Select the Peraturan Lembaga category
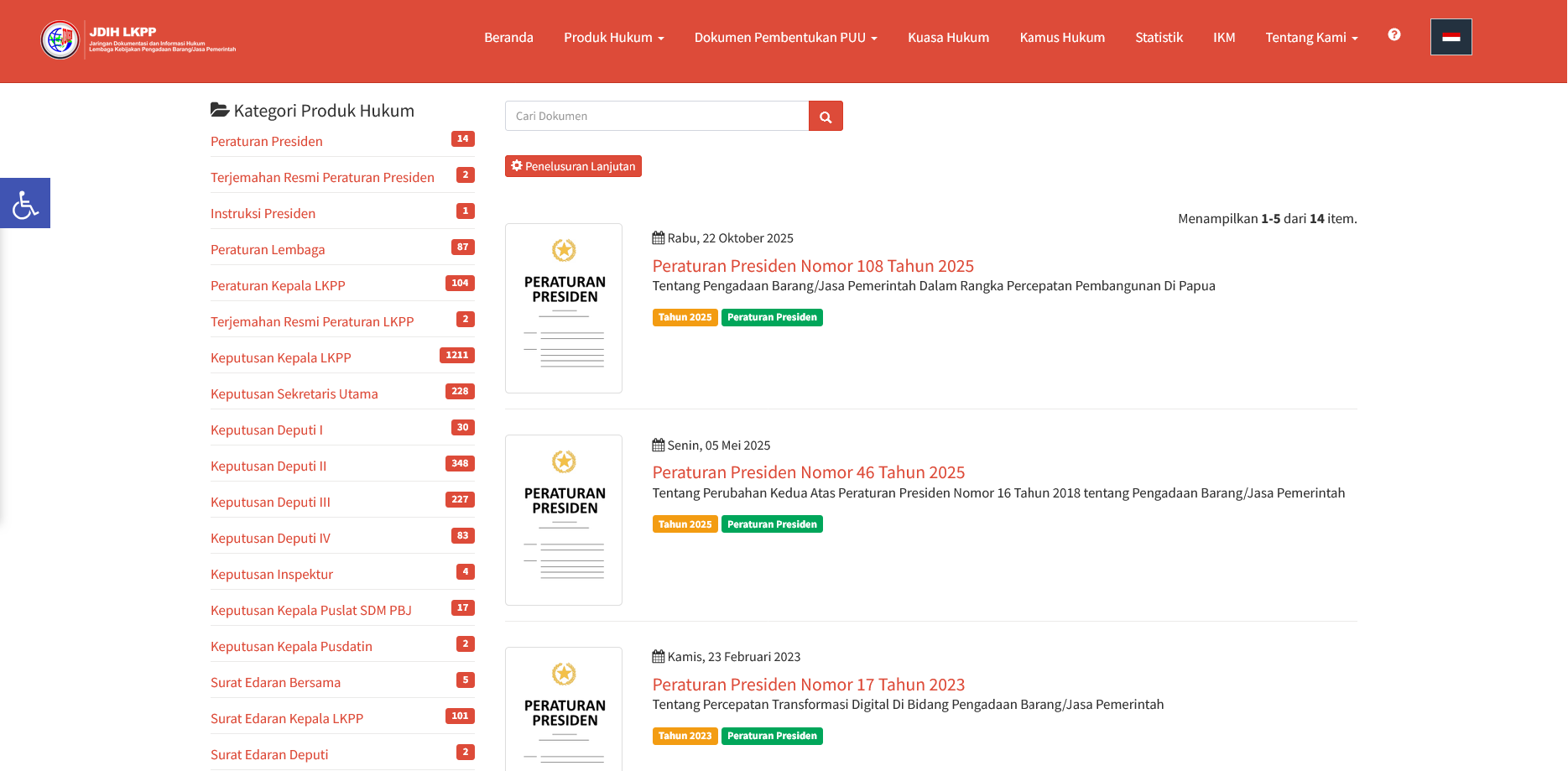This screenshot has width=1568, height=771. click(x=268, y=250)
